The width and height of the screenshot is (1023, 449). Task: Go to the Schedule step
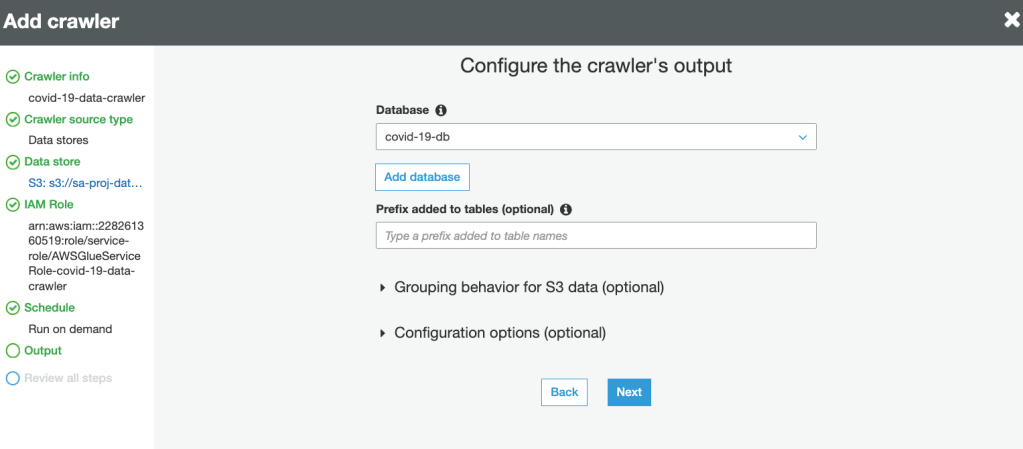point(49,308)
